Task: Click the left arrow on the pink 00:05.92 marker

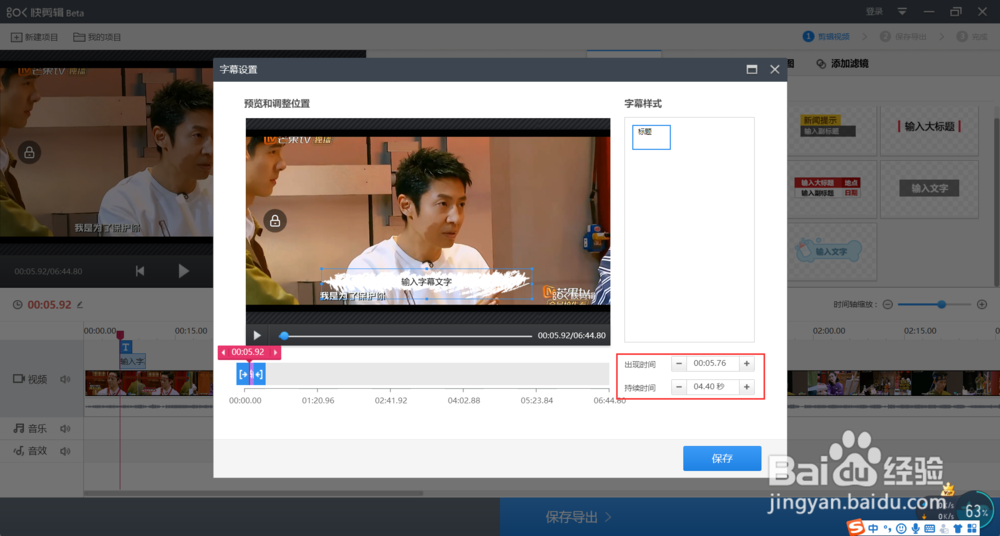Action: pyautogui.click(x=223, y=352)
